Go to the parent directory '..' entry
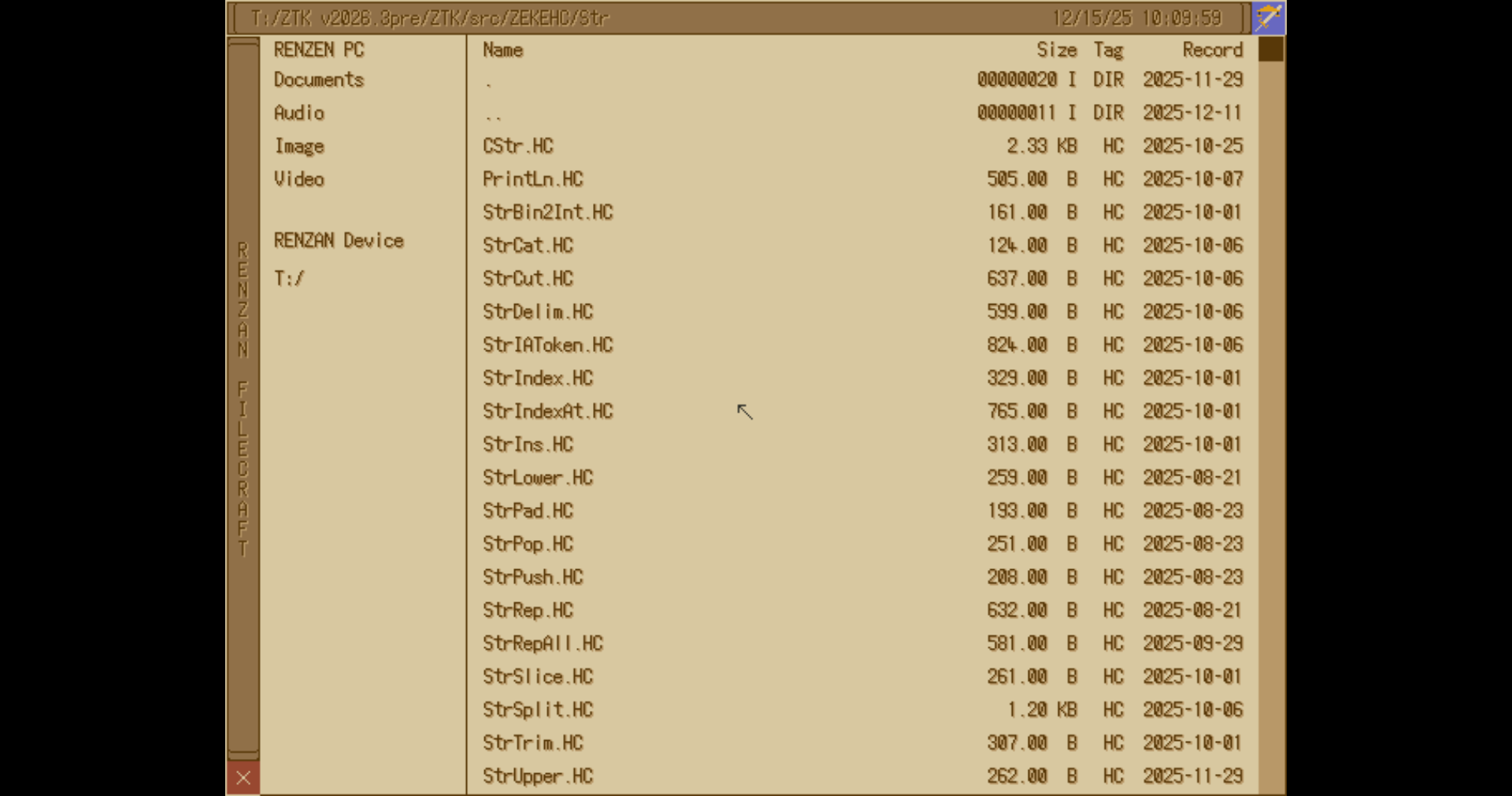Image resolution: width=1512 pixels, height=796 pixels. coord(862,113)
